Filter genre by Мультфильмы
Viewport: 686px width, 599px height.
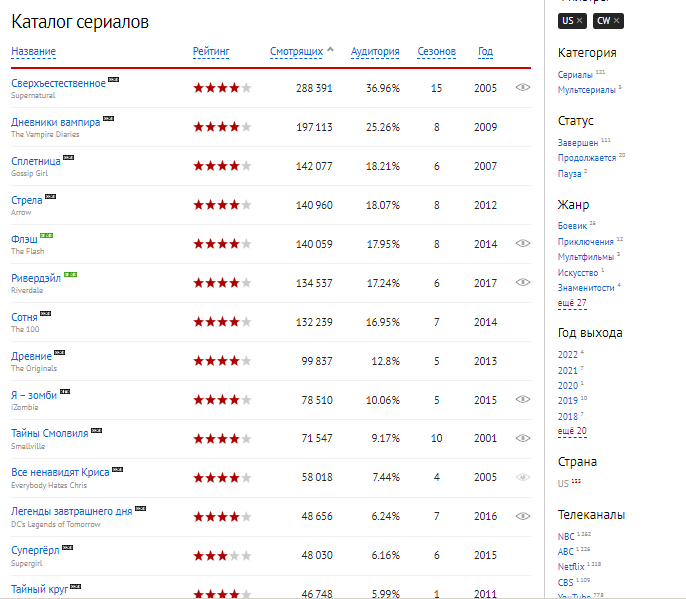point(586,257)
